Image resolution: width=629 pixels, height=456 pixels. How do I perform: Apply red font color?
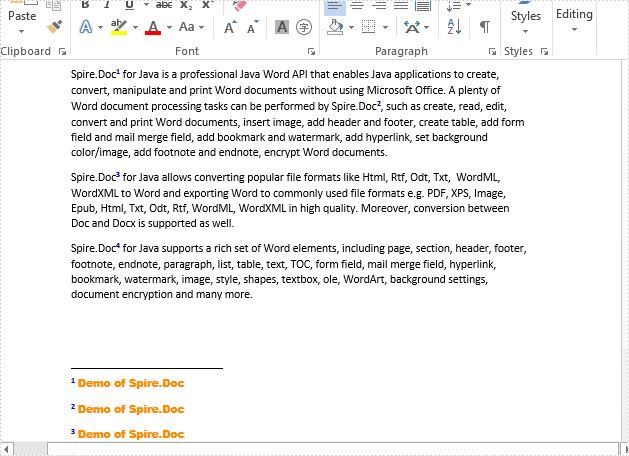(153, 27)
